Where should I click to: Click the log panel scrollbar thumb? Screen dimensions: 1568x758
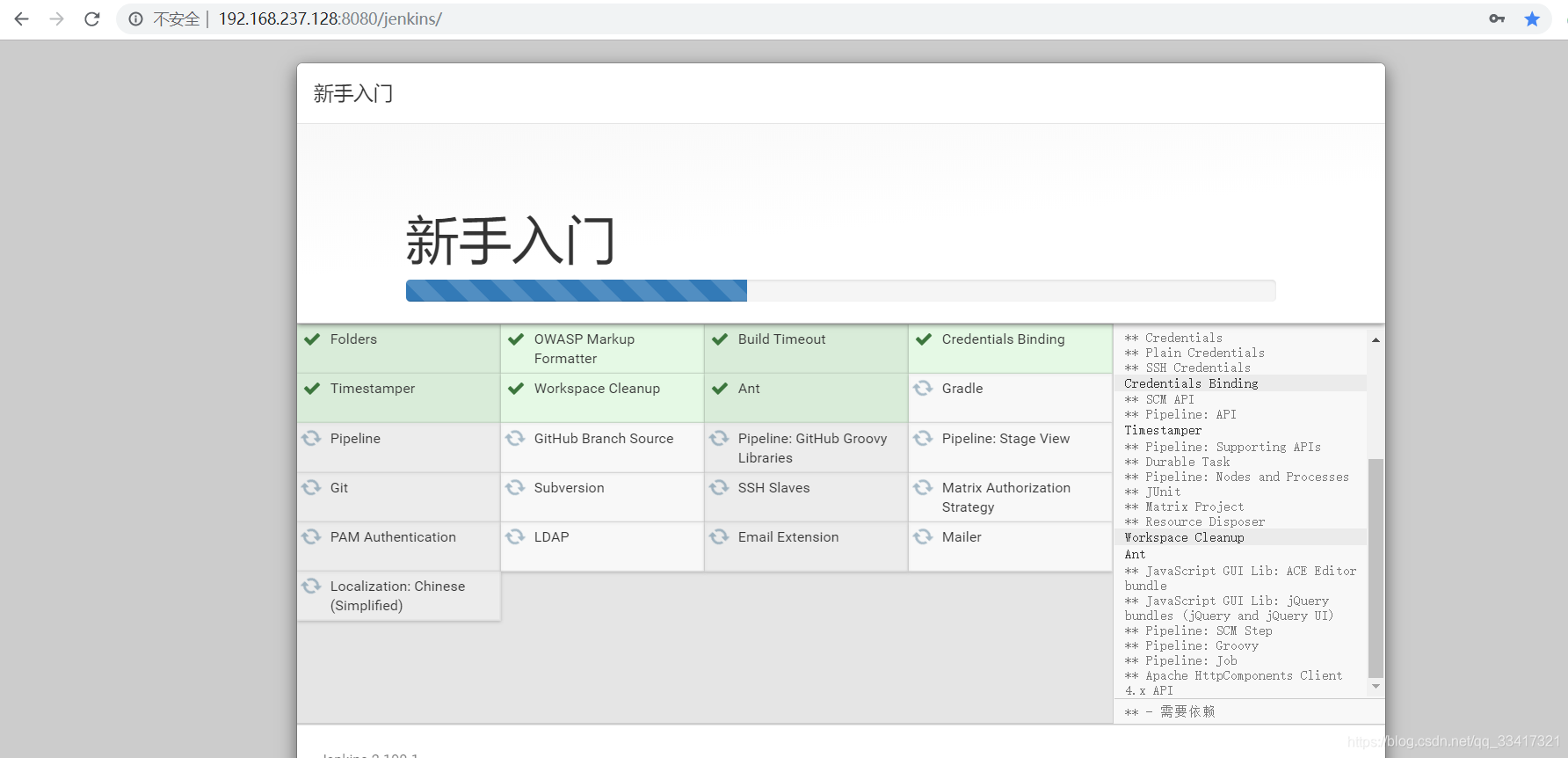coord(1376,568)
